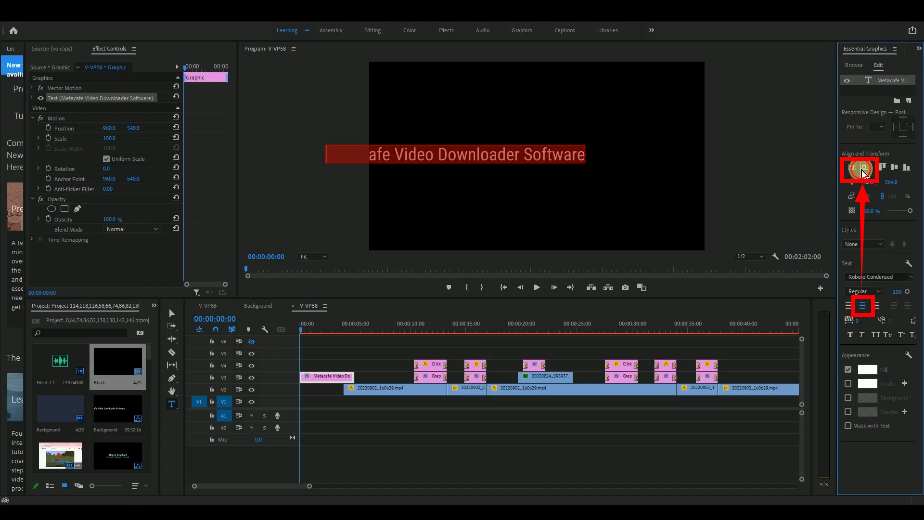The width and height of the screenshot is (924, 520).
Task: Open the Roboto Condensed font dropdown
Action: click(x=878, y=276)
